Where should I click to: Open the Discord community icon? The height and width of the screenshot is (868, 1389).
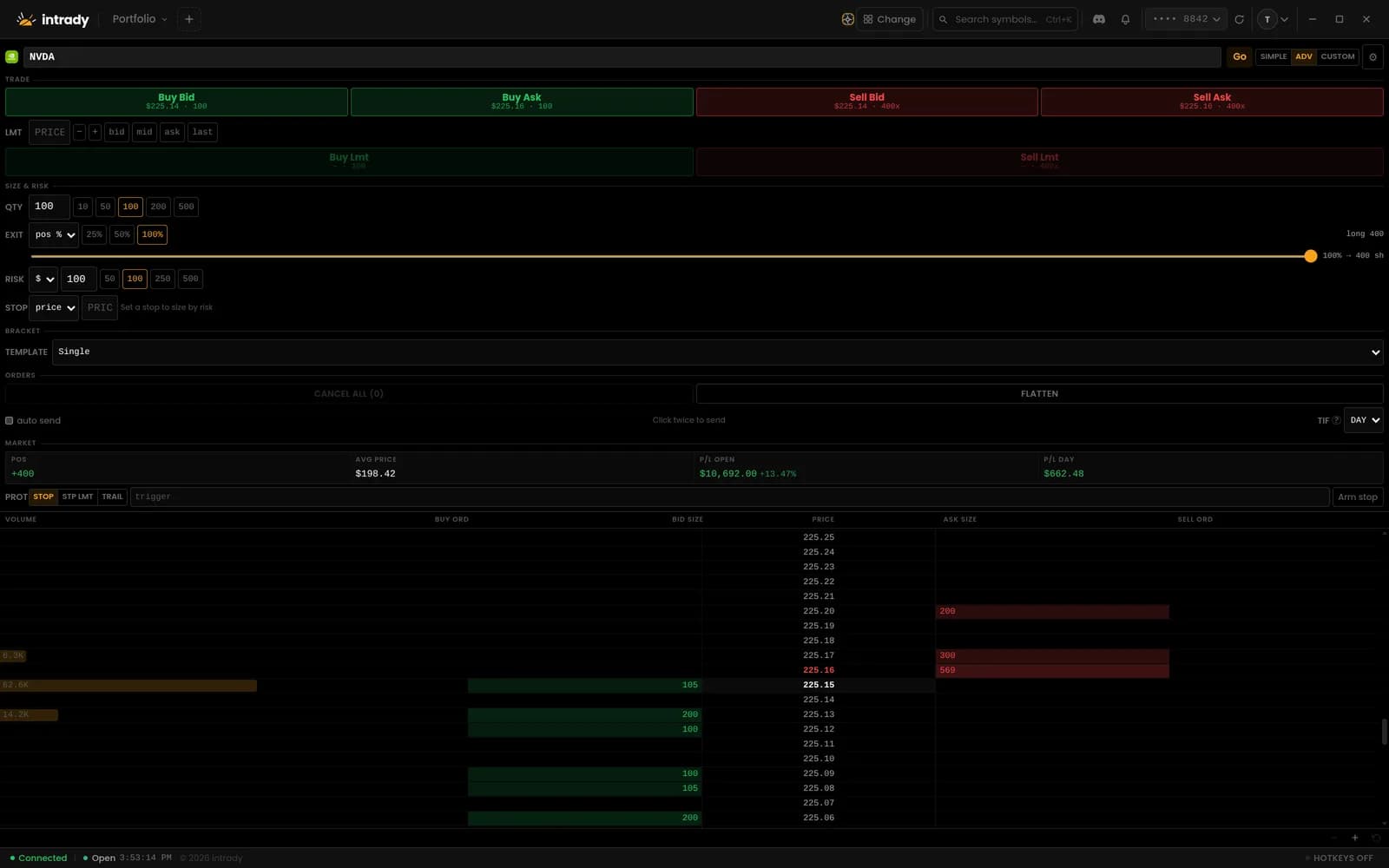pos(1099,19)
